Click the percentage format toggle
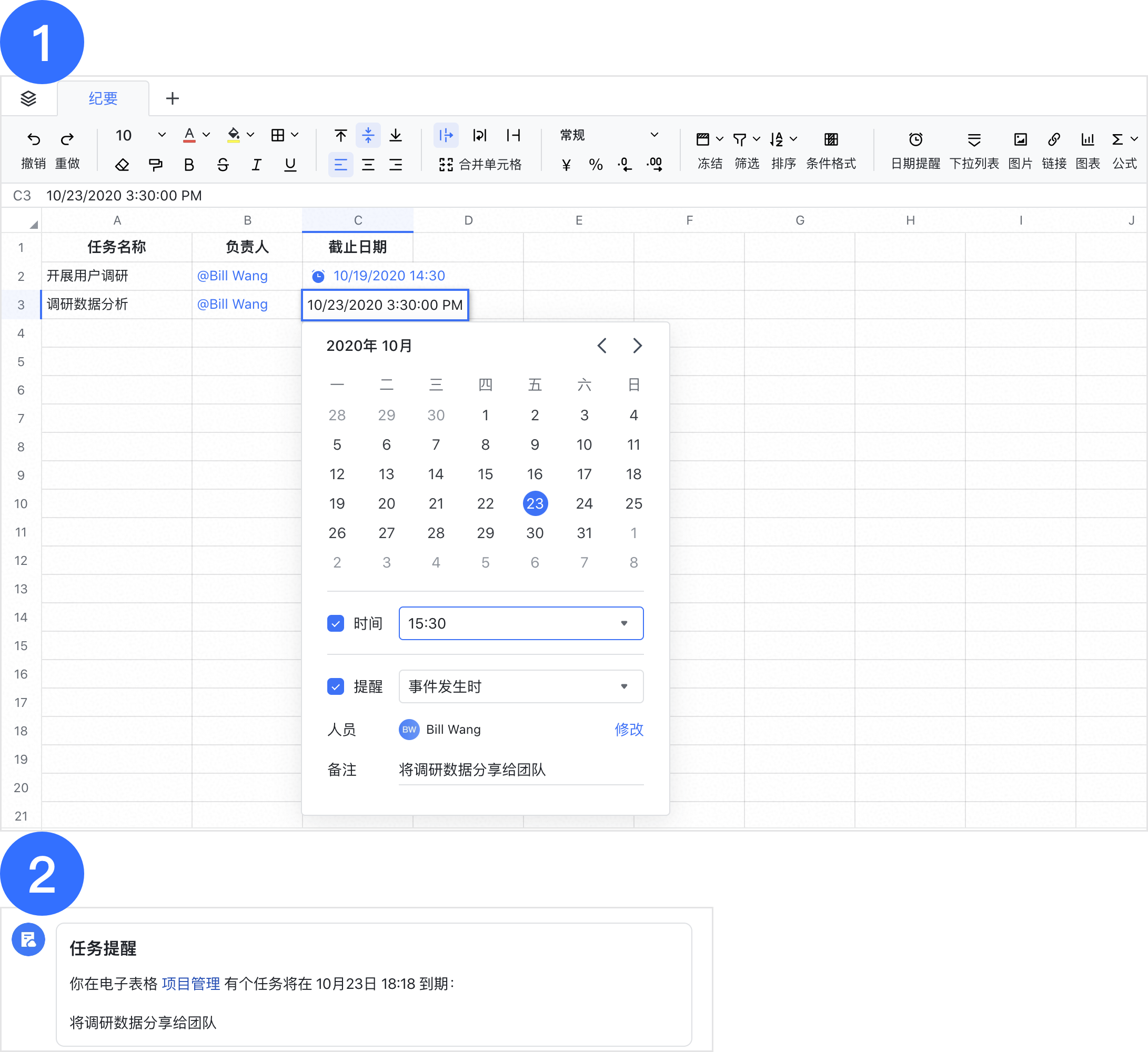The image size is (1148, 1052). click(x=596, y=165)
